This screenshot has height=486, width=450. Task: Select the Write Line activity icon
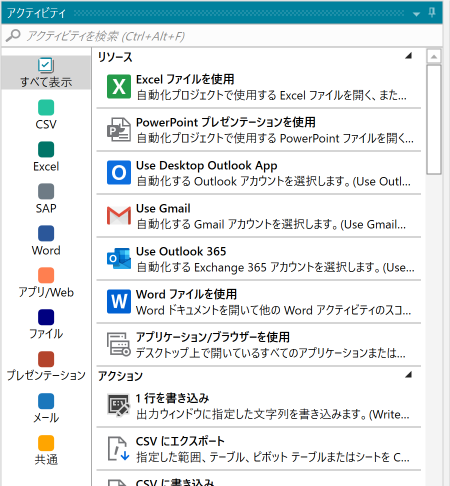[x=119, y=405]
